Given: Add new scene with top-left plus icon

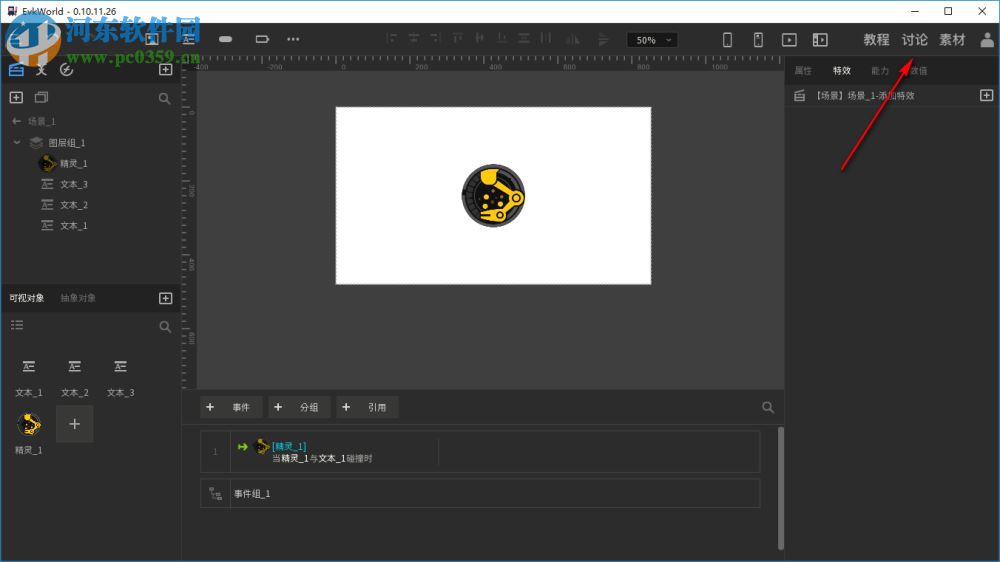Looking at the screenshot, I should [165, 69].
